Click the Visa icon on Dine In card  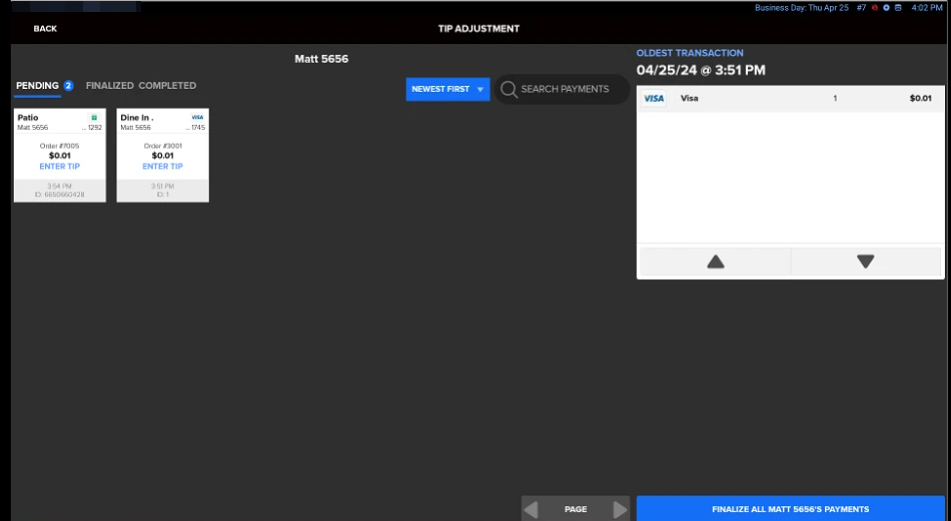coord(197,118)
